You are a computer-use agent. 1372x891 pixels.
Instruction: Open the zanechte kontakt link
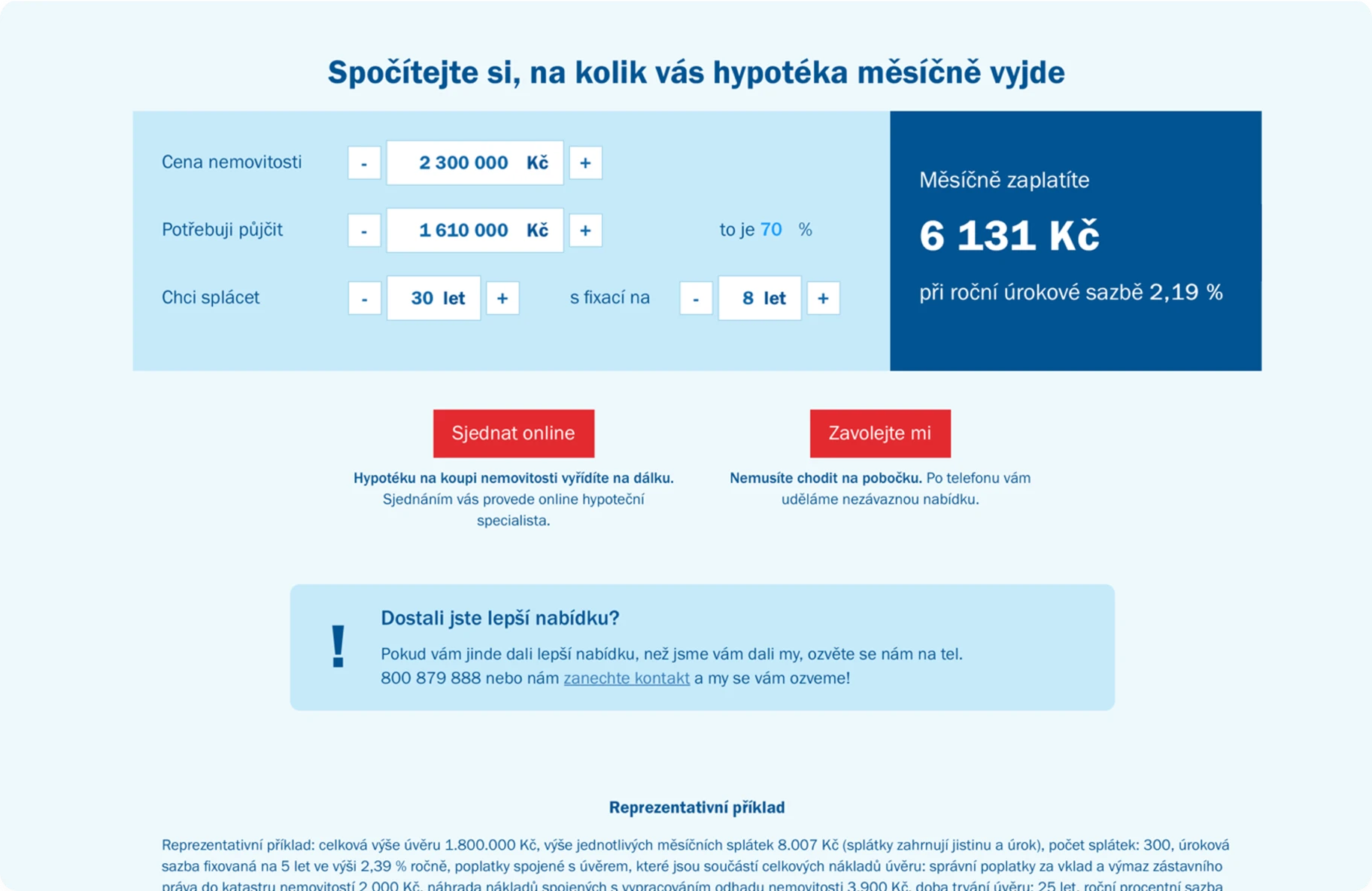pos(626,677)
